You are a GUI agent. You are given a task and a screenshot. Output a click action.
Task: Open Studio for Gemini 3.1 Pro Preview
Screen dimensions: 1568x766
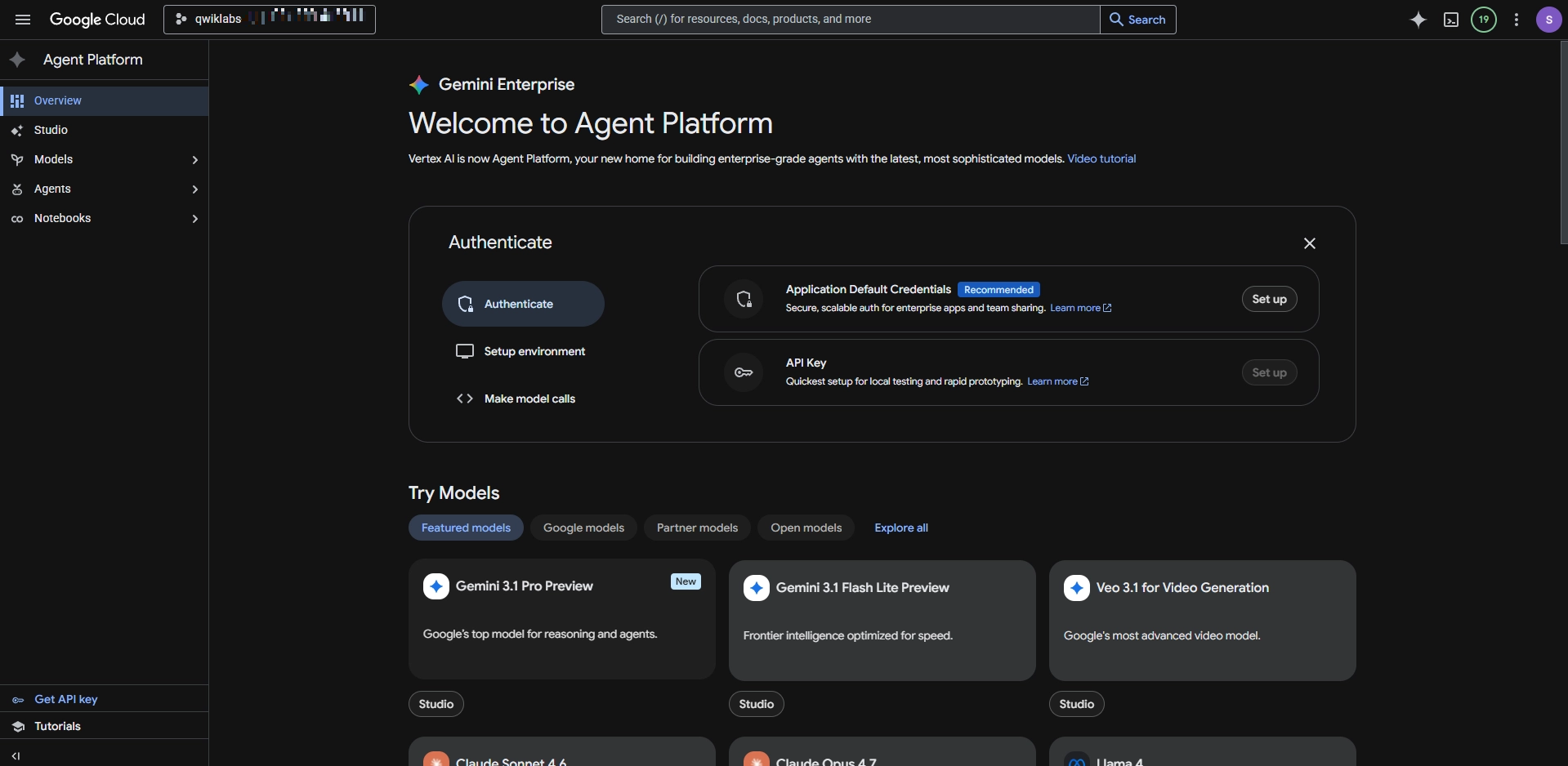tap(436, 704)
